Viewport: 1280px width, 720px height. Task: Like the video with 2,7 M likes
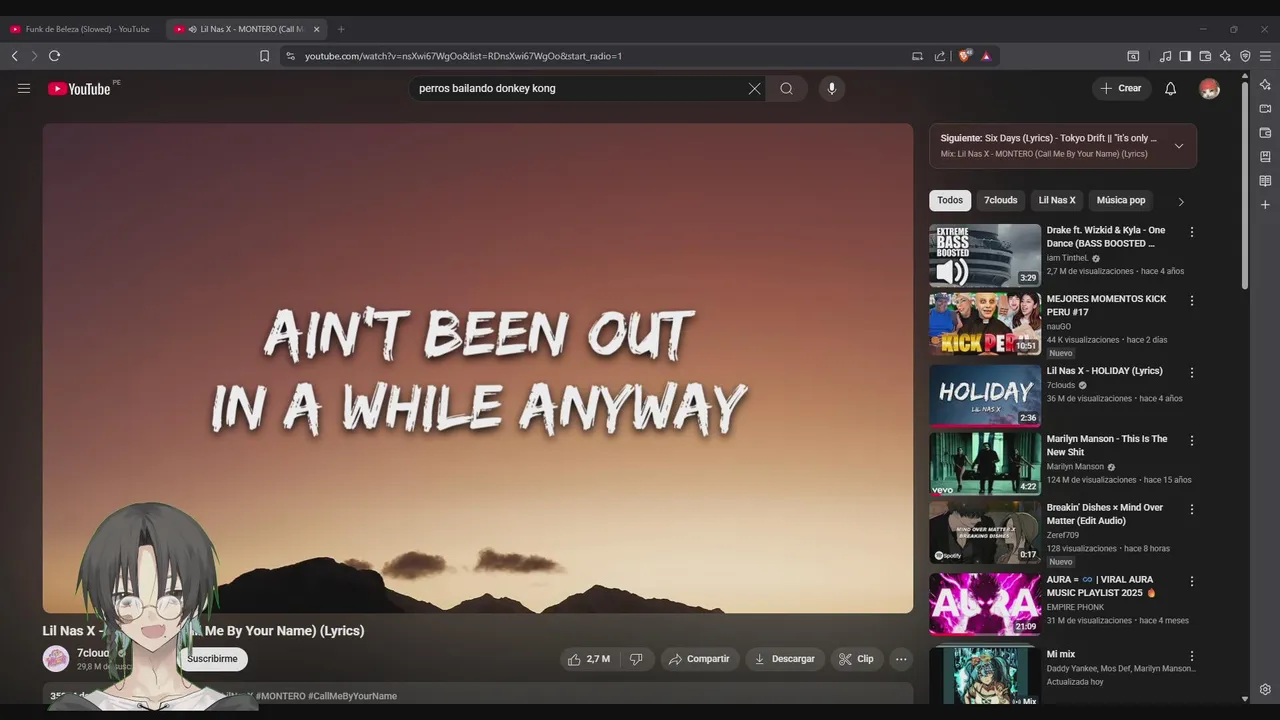point(588,659)
